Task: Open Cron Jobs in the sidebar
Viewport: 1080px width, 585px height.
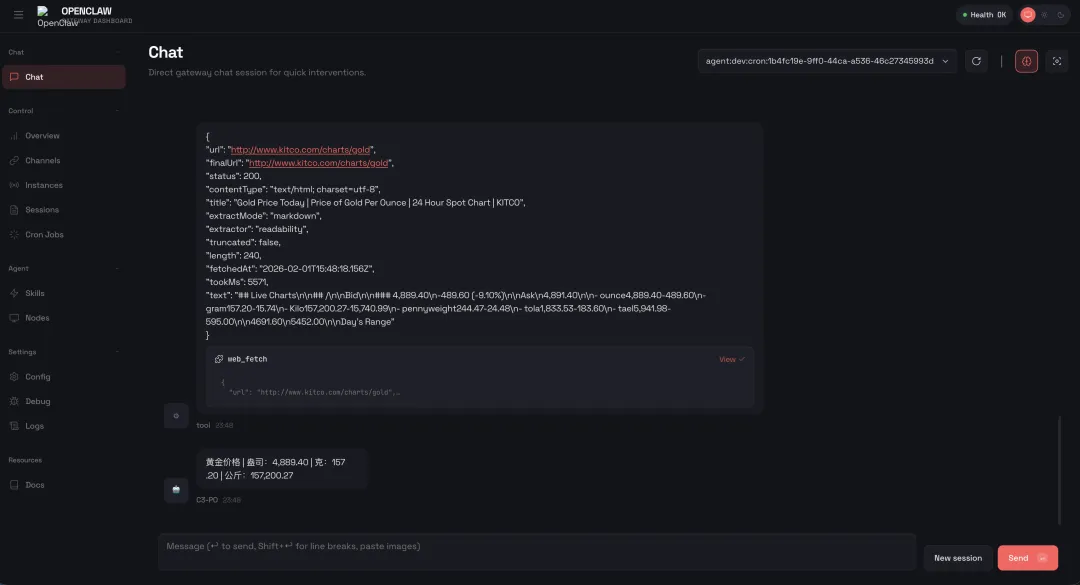Action: click(x=44, y=235)
